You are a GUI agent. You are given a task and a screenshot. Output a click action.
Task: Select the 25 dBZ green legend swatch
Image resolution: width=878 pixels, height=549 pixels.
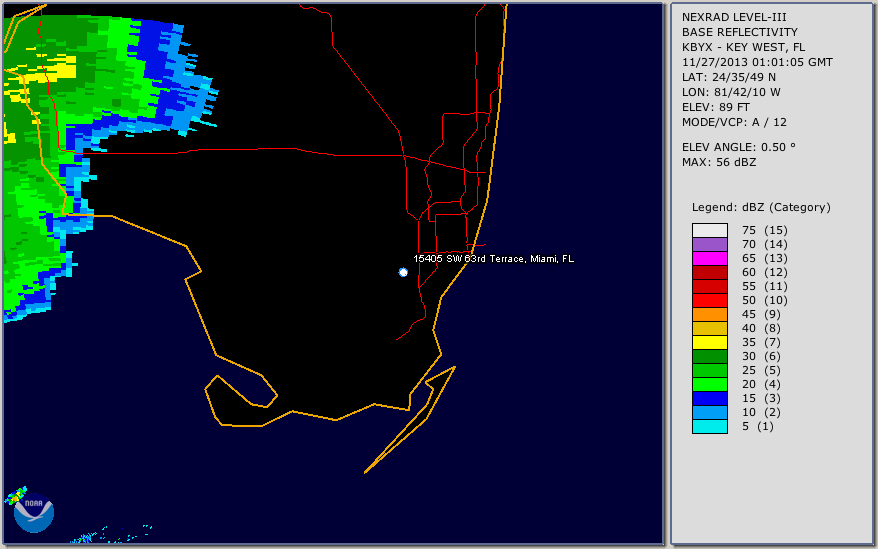point(709,370)
